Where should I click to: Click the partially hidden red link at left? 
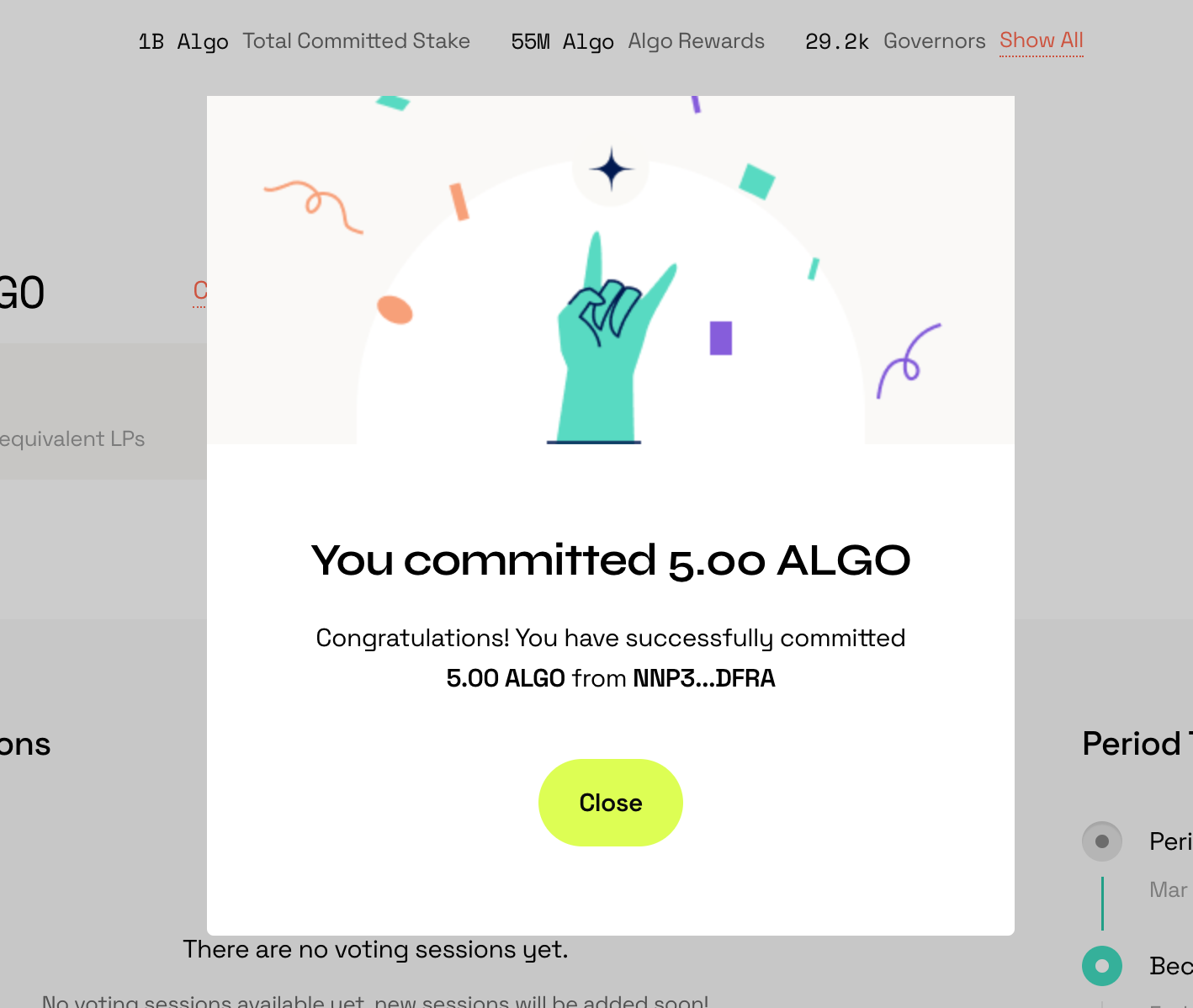[x=199, y=291]
